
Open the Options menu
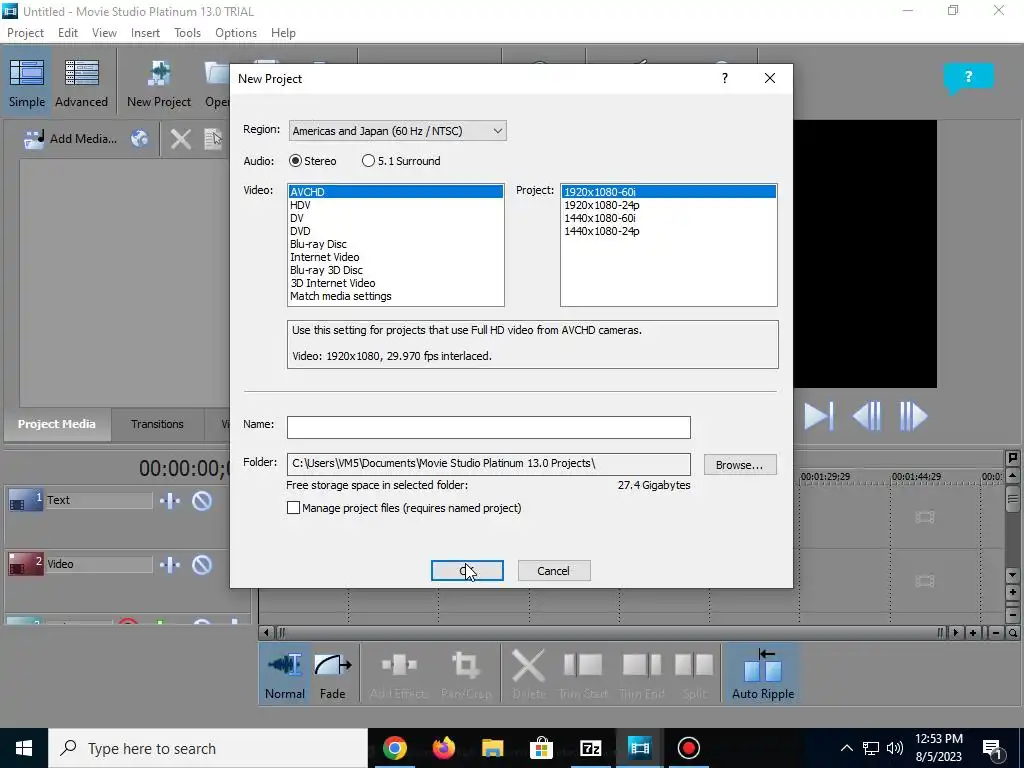[236, 33]
